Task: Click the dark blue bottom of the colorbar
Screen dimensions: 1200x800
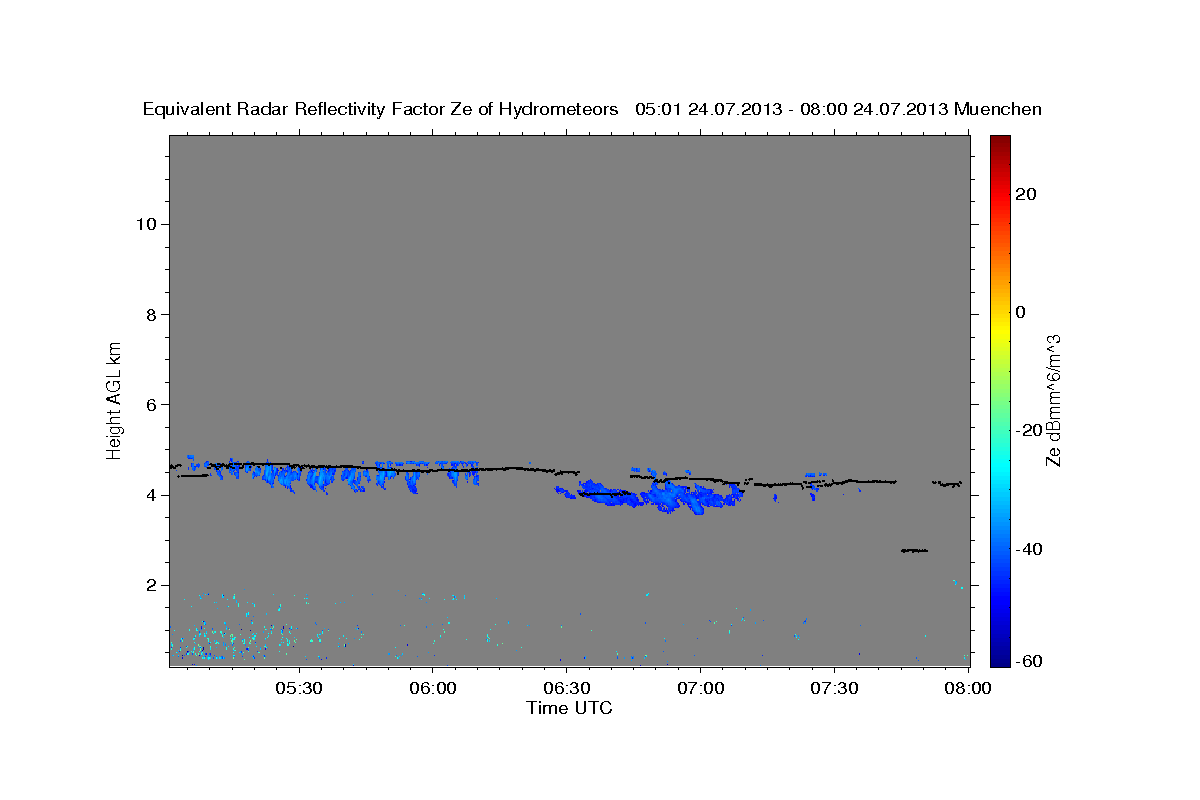Action: tap(999, 657)
